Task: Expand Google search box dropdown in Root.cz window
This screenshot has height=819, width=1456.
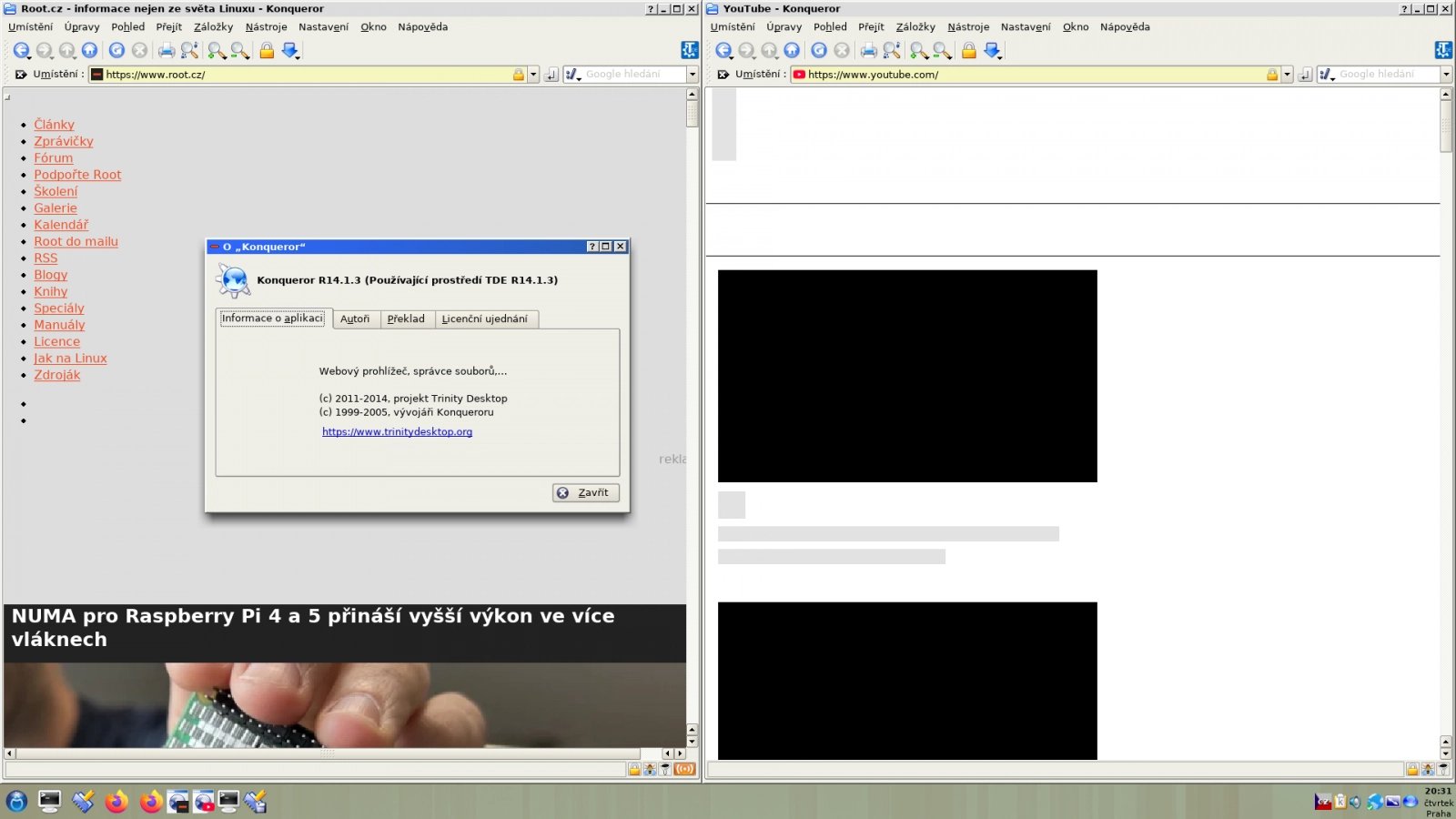Action: pos(693,75)
